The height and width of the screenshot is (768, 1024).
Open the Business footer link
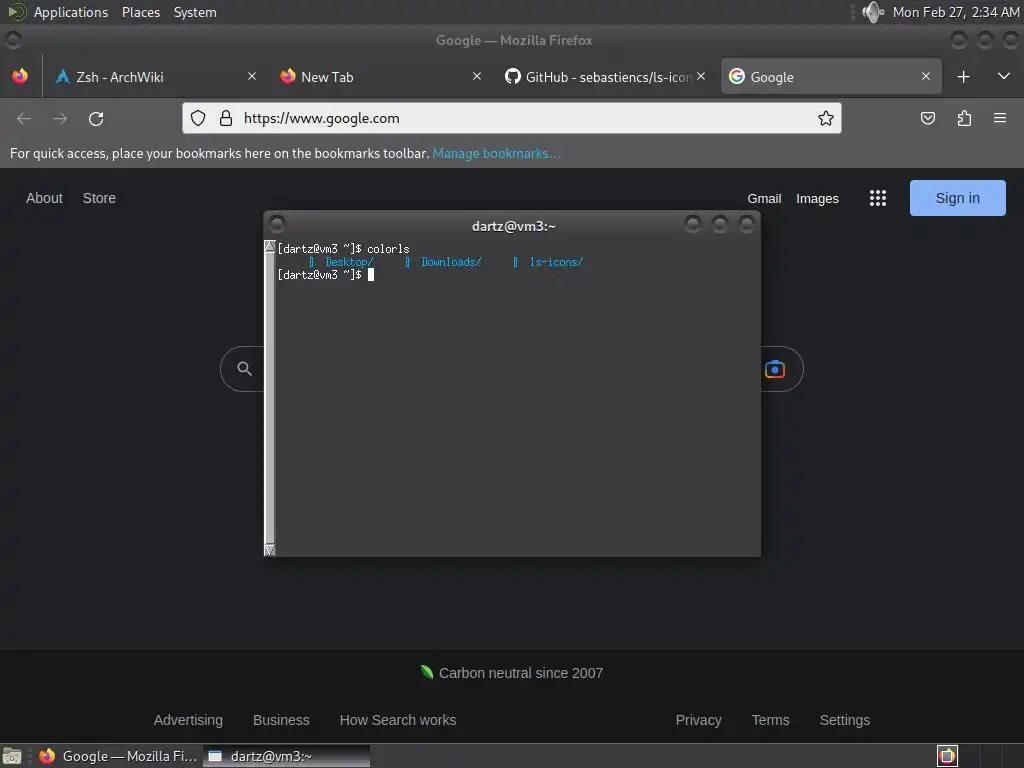[281, 720]
